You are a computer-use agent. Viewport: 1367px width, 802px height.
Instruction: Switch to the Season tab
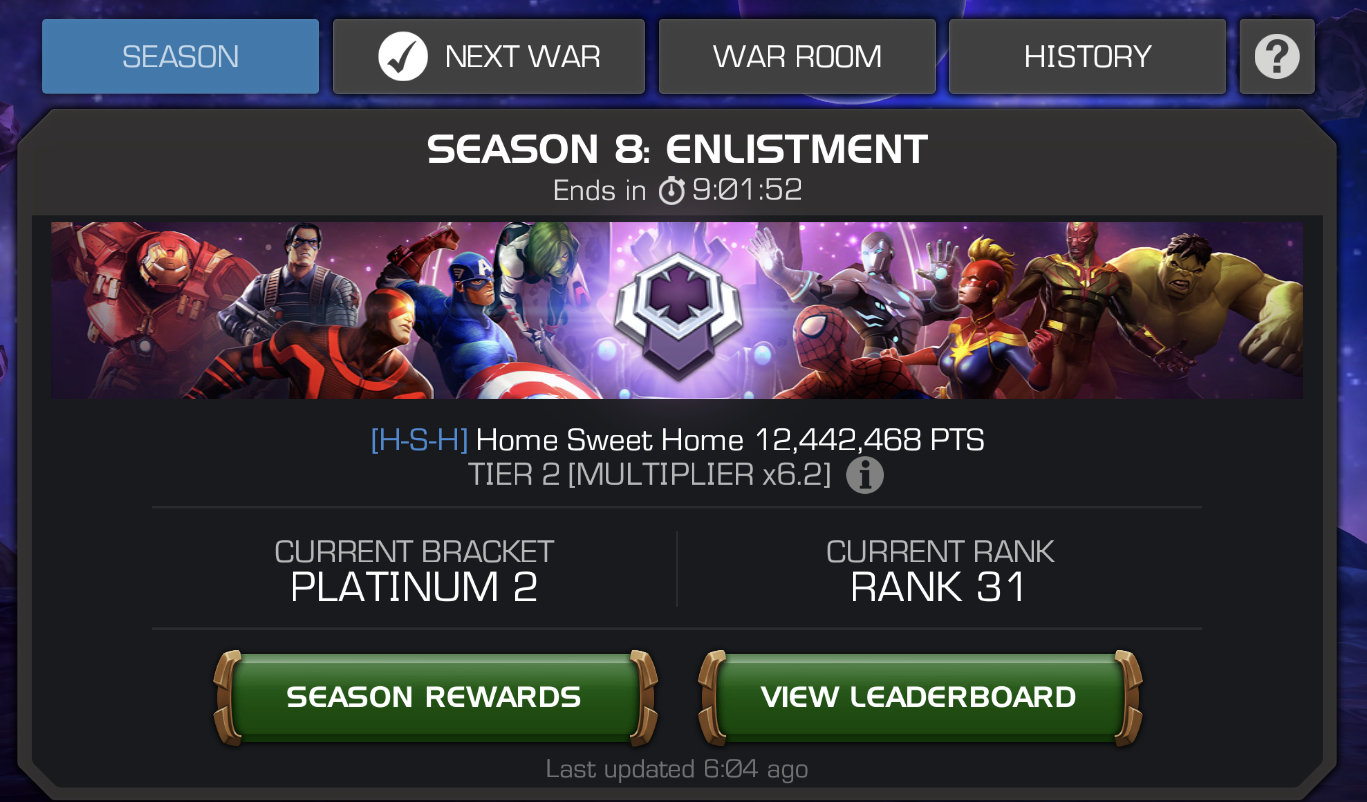click(x=180, y=57)
